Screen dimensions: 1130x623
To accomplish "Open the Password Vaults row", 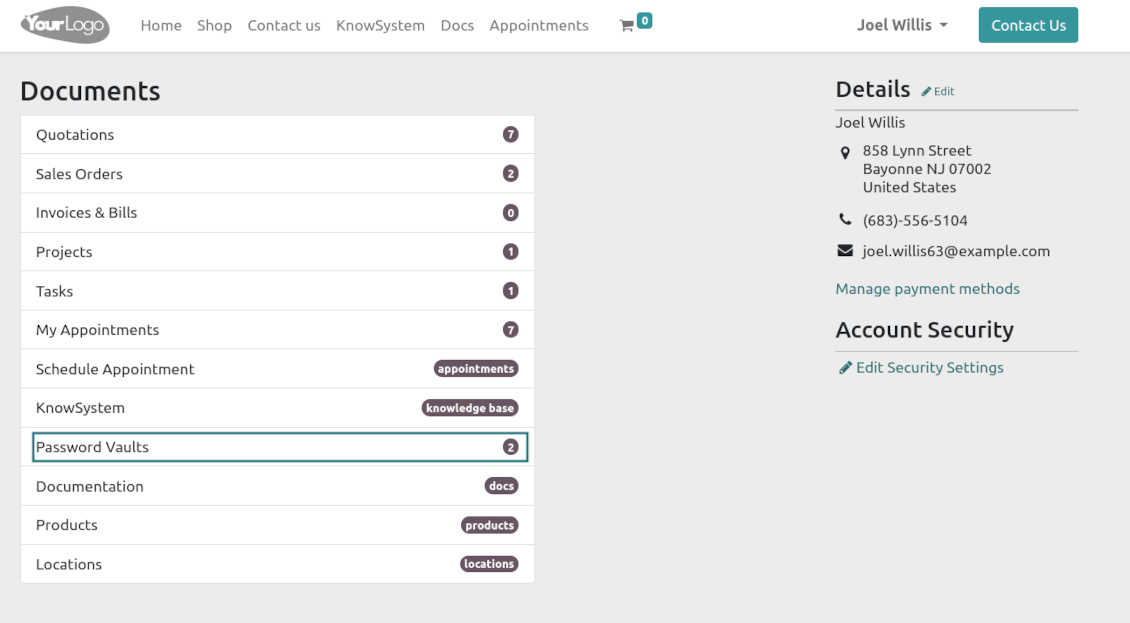I will (278, 447).
